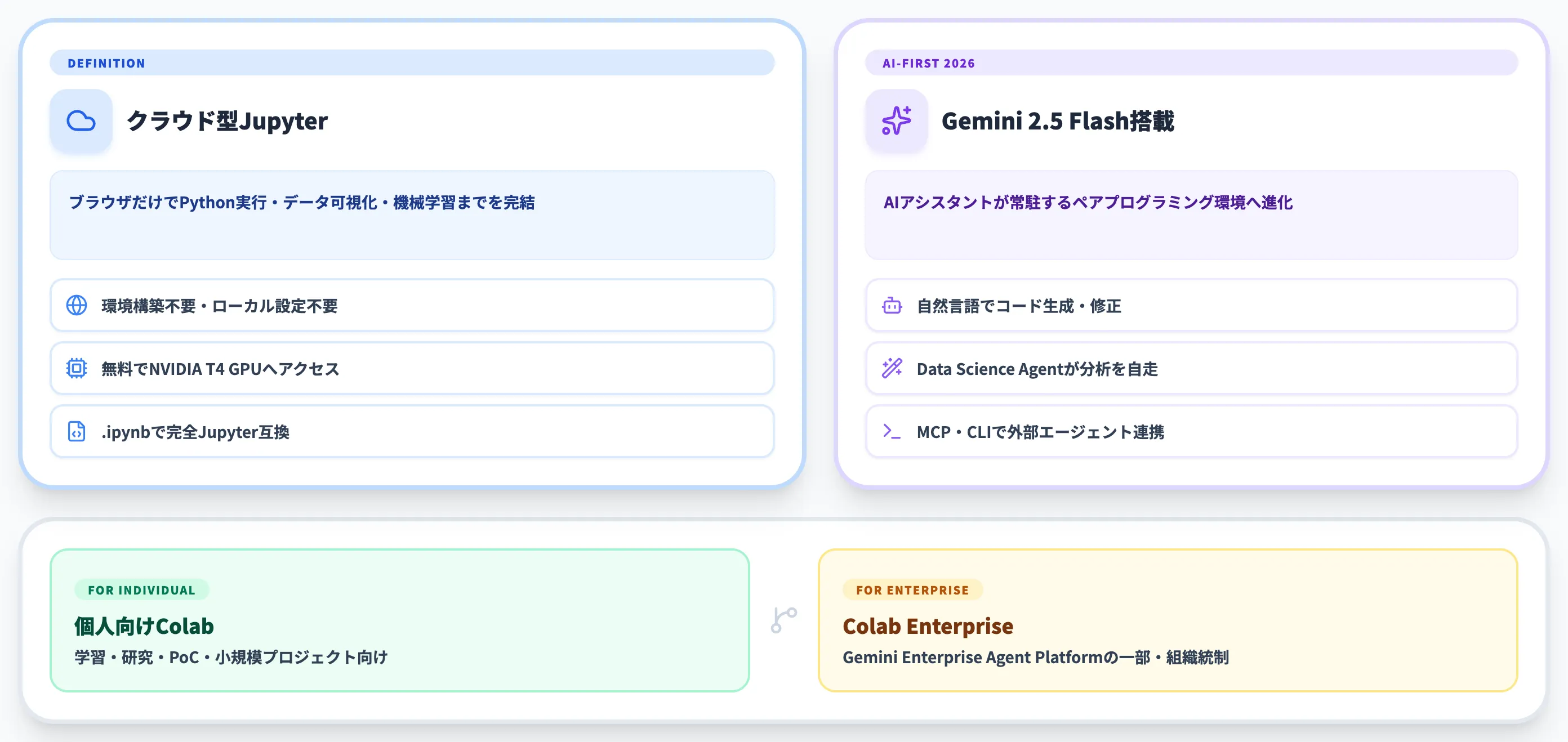Click the ブラウザだけでPython実行 description text

point(302,203)
